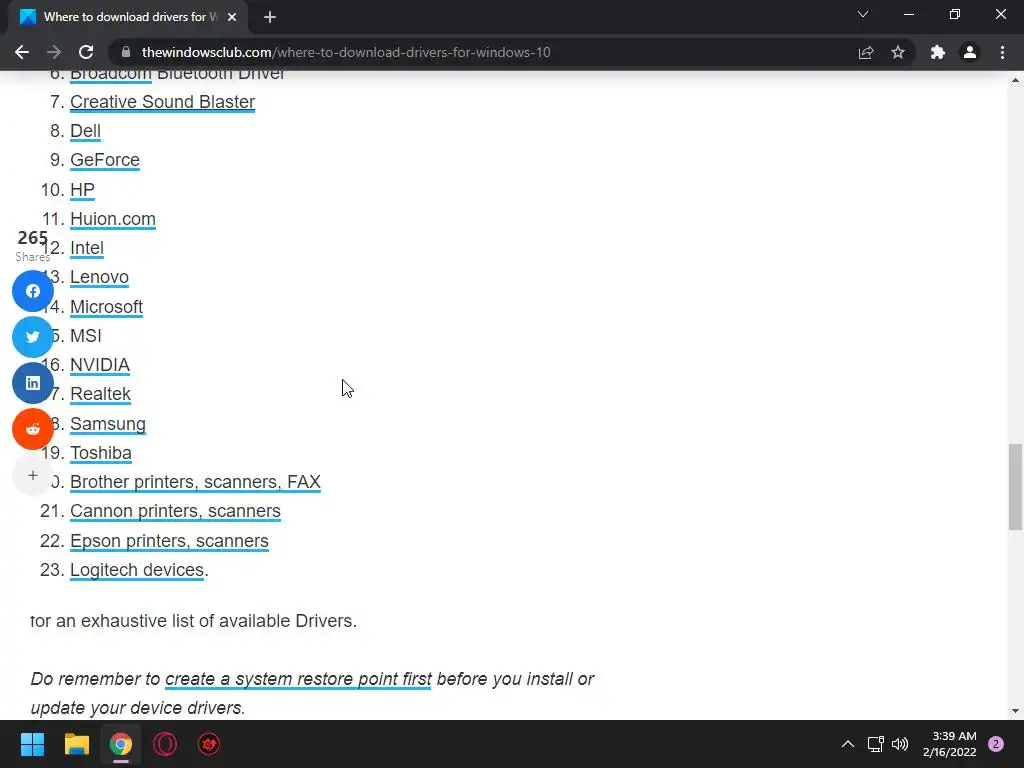Open the Lenovo link
This screenshot has height=768, width=1024.
[99, 277]
